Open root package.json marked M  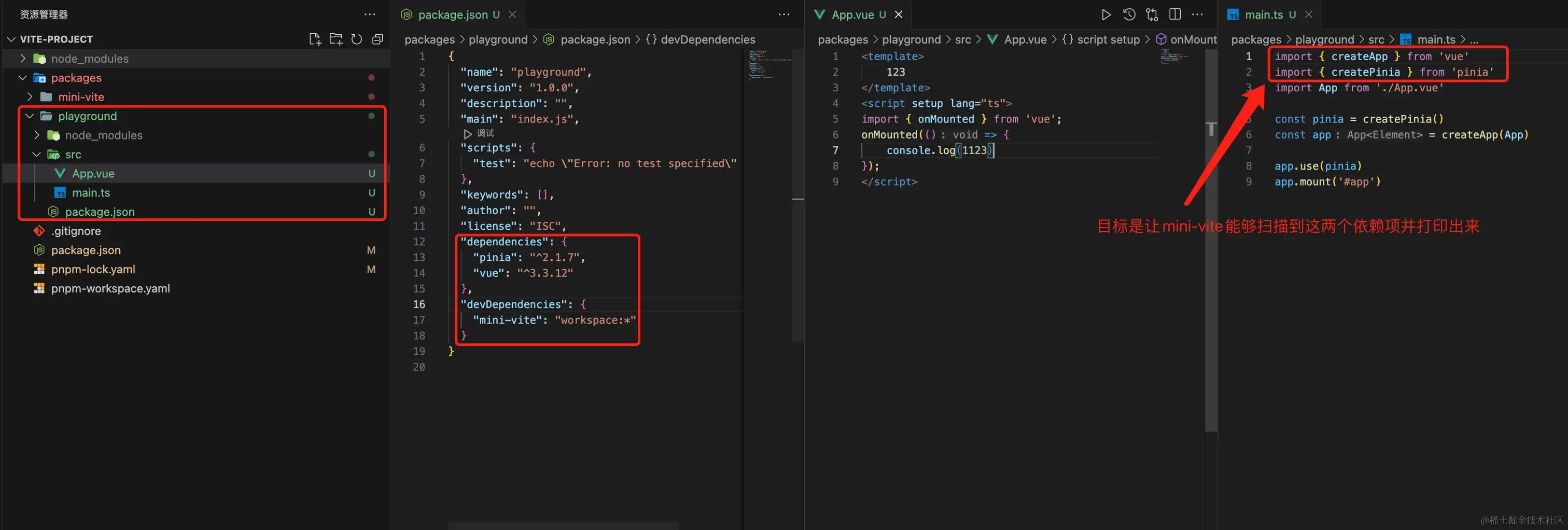(195, 250)
